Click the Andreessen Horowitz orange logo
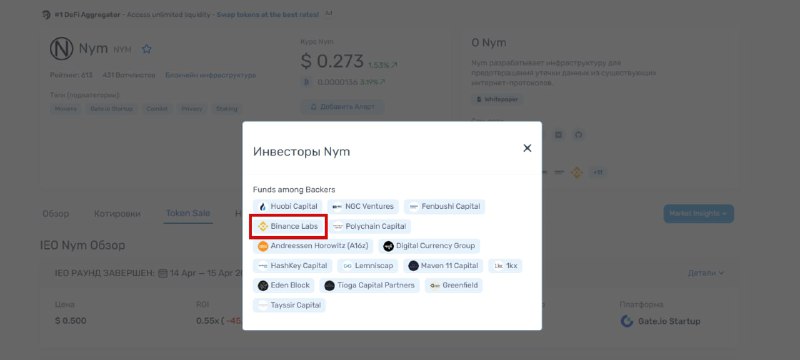Viewport: 800px width, 360px height. 263,246
